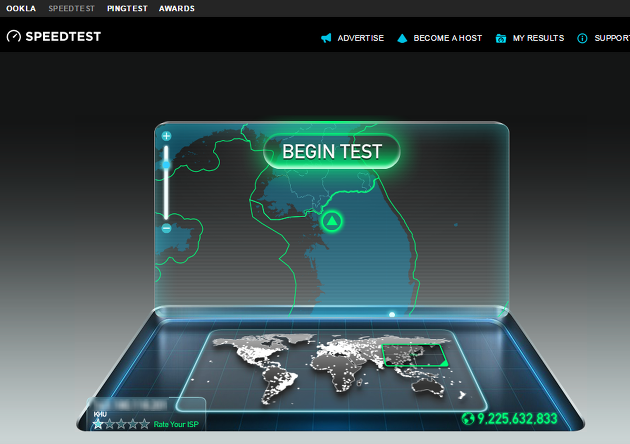
Task: Switch to the SPEEDTEST top tab
Action: (x=72, y=8)
